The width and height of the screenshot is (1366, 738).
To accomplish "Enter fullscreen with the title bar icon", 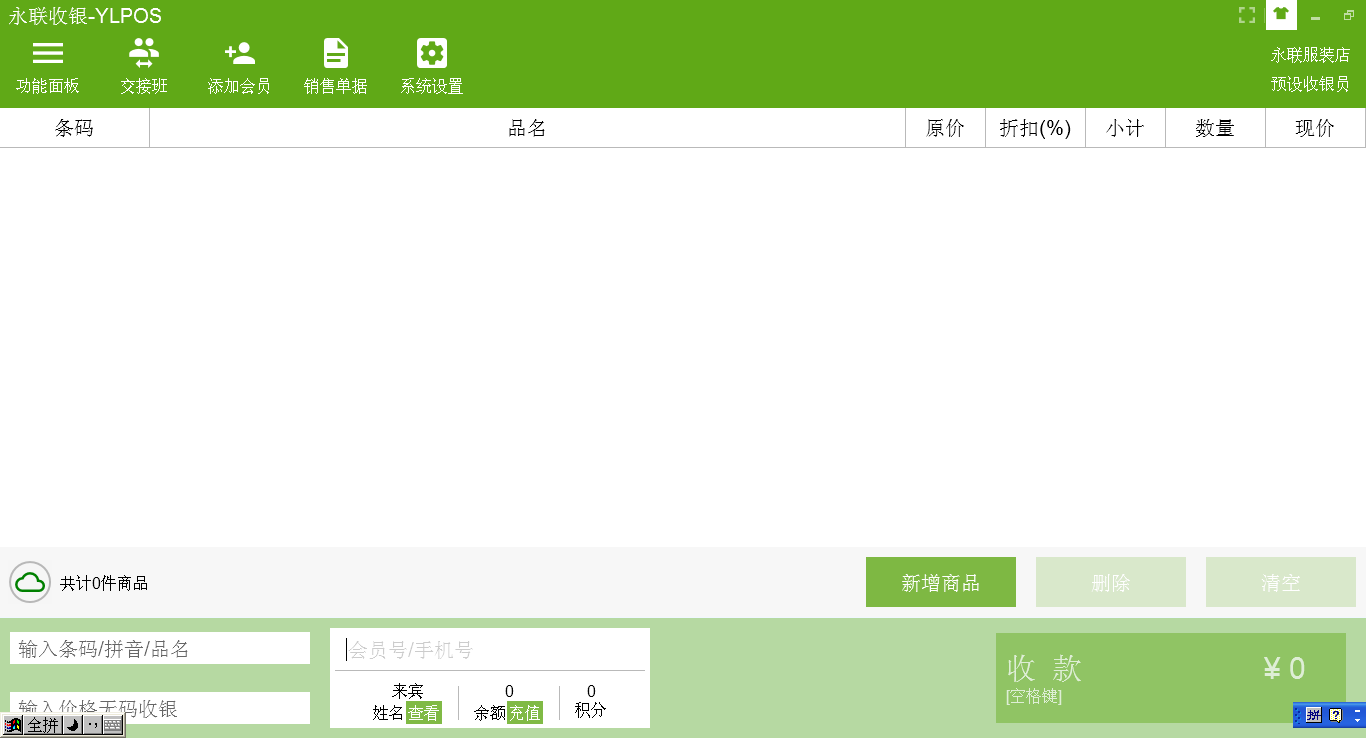I will point(1246,15).
